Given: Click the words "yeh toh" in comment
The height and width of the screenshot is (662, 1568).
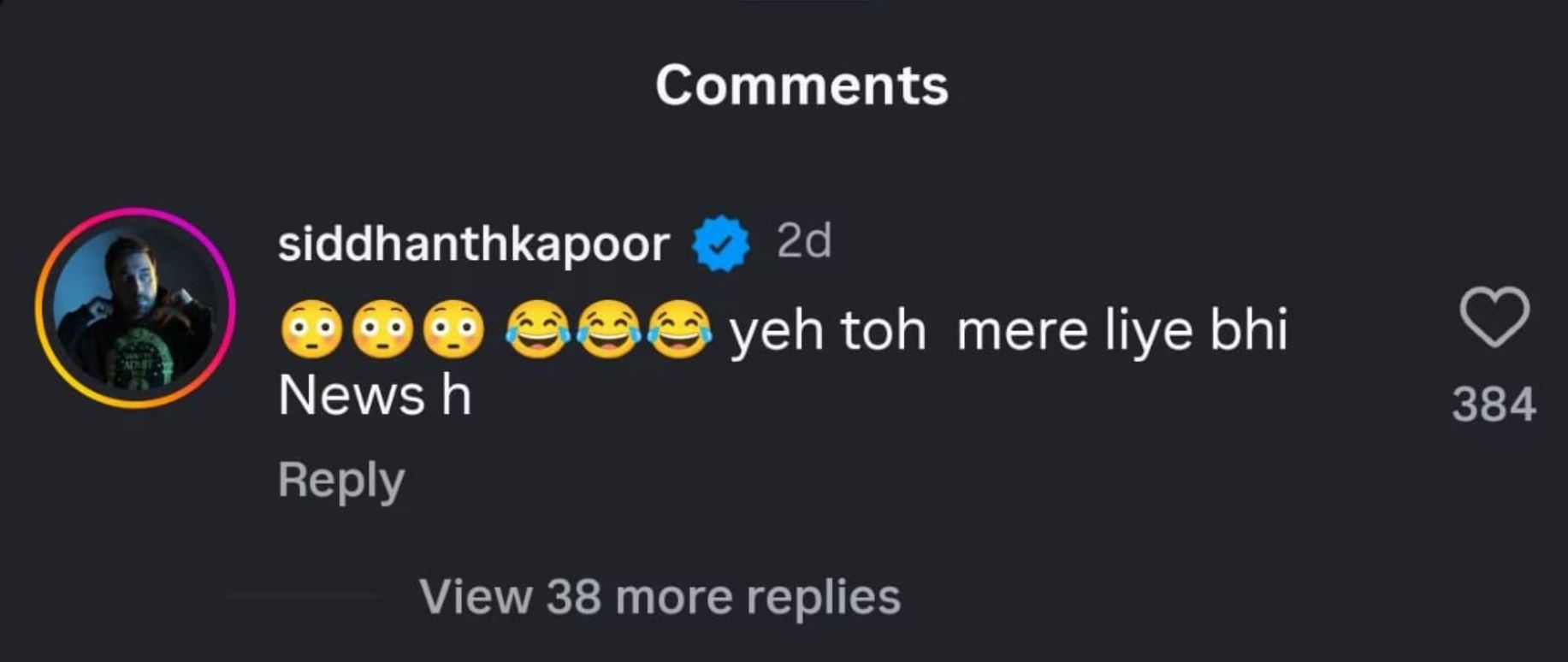Looking at the screenshot, I should coord(827,331).
